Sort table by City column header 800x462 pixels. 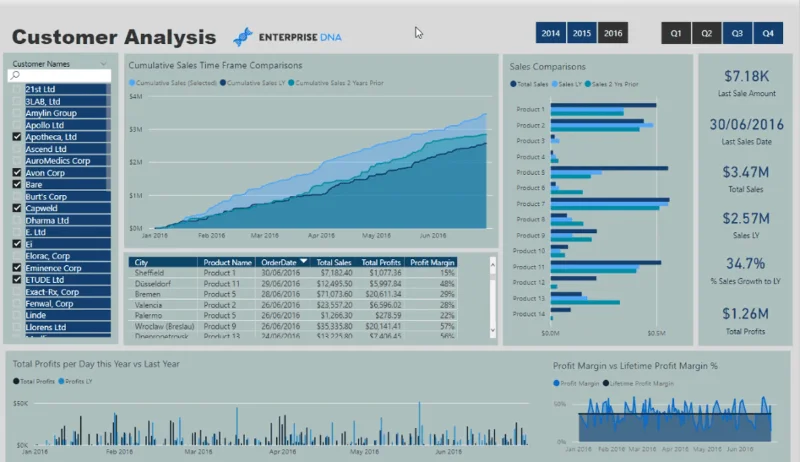pyautogui.click(x=163, y=262)
